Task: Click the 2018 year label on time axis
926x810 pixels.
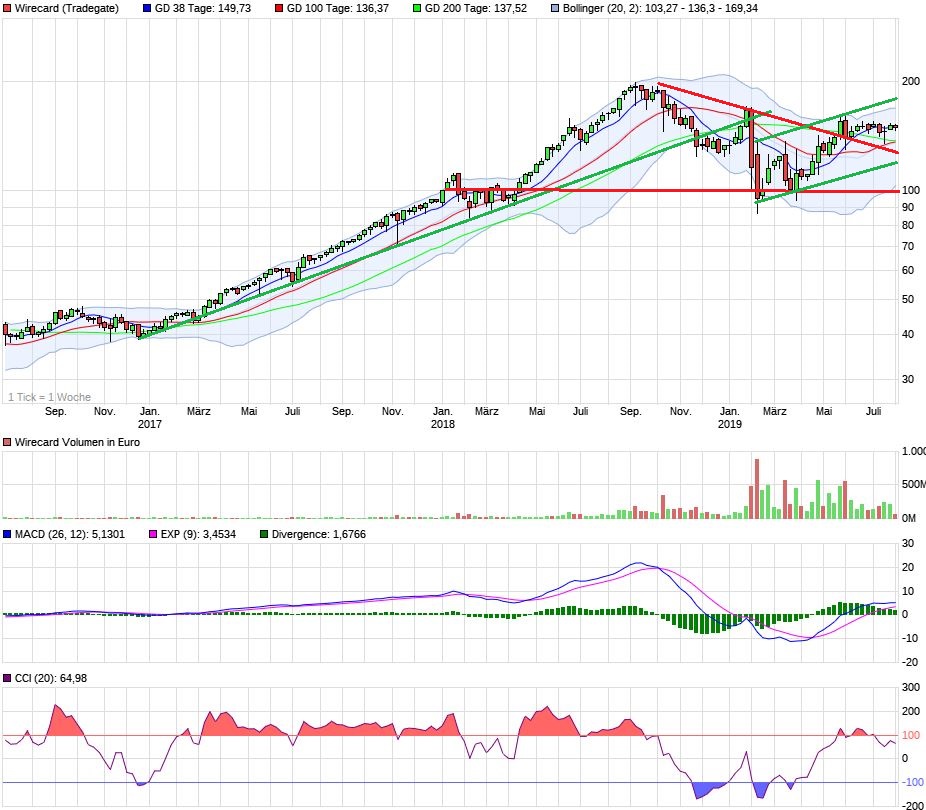Action: tap(442, 424)
